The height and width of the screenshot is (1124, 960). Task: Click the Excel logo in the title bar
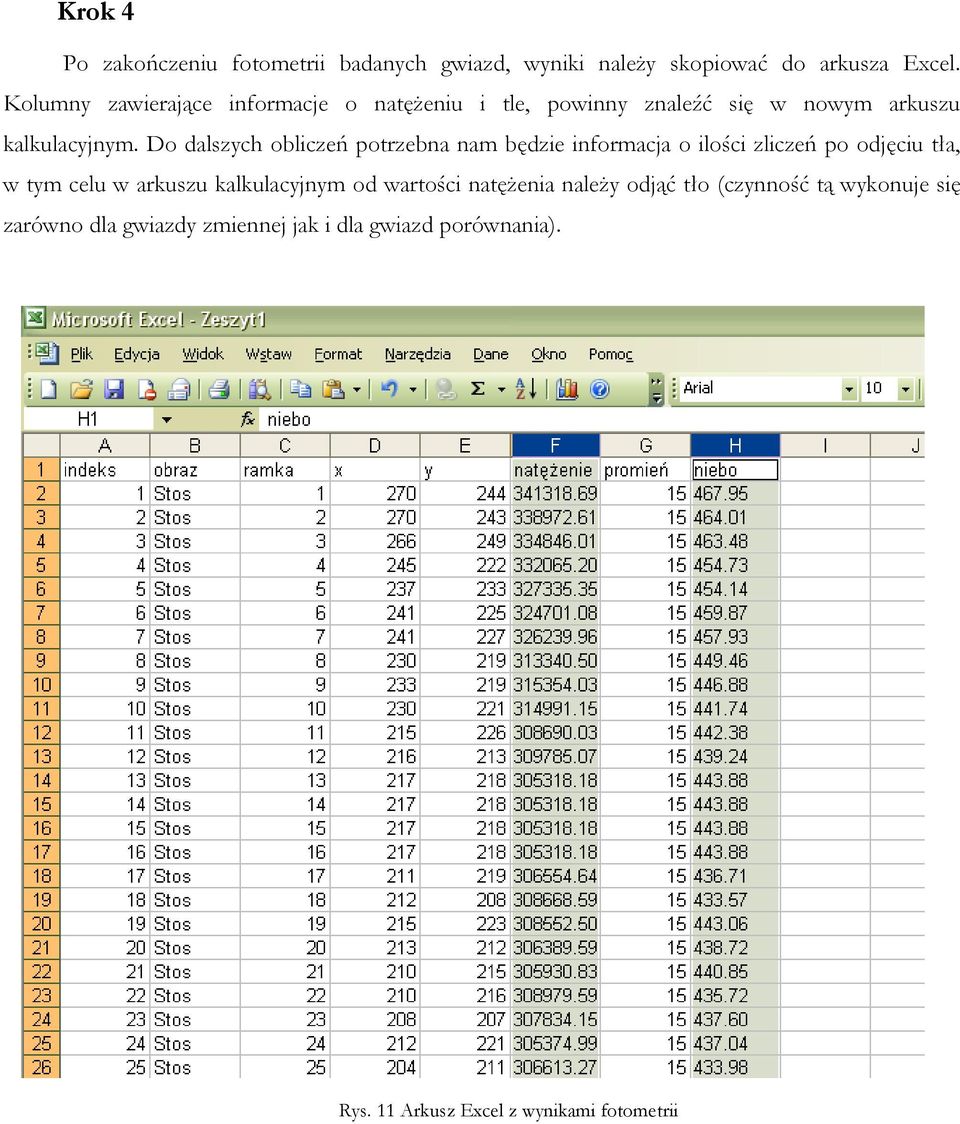click(x=35, y=318)
